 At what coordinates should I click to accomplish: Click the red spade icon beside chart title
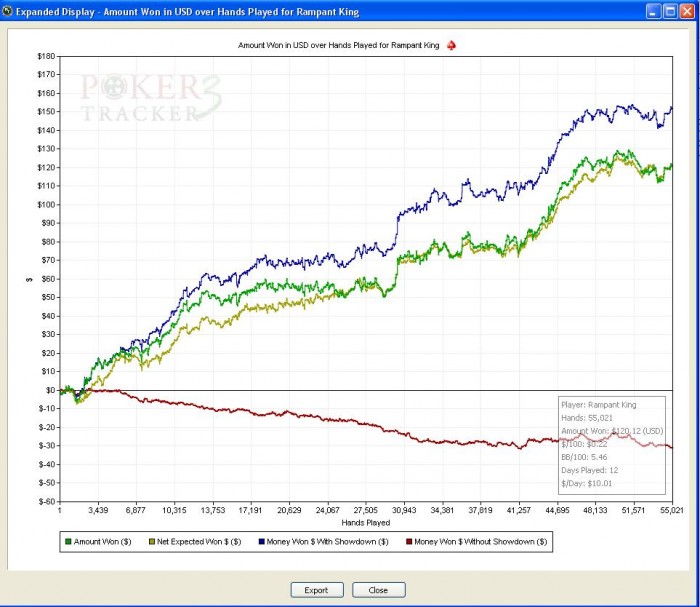pyautogui.click(x=451, y=46)
